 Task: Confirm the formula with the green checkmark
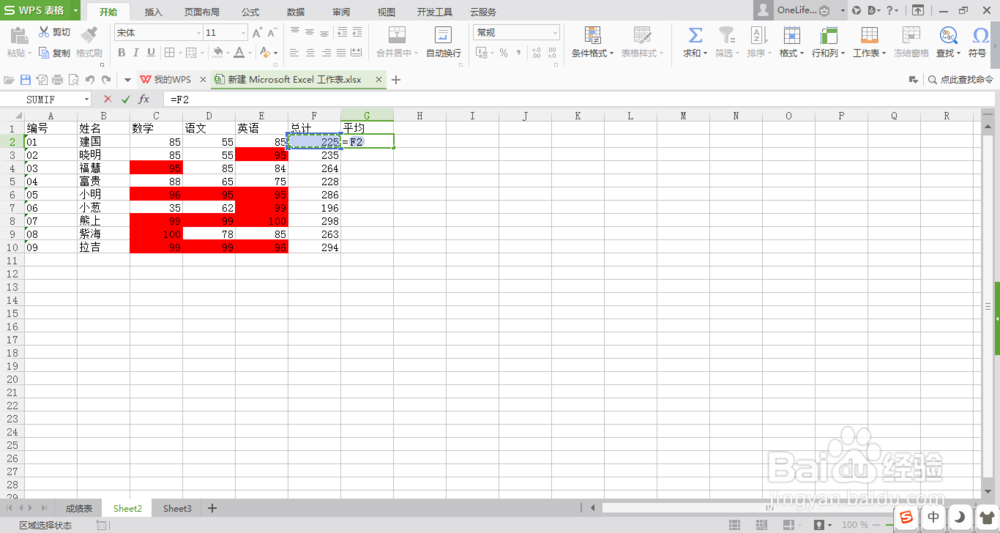point(126,99)
